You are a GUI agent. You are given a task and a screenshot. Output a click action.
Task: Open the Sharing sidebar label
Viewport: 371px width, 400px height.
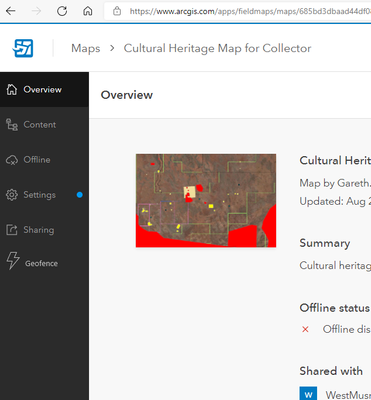pyautogui.click(x=39, y=230)
